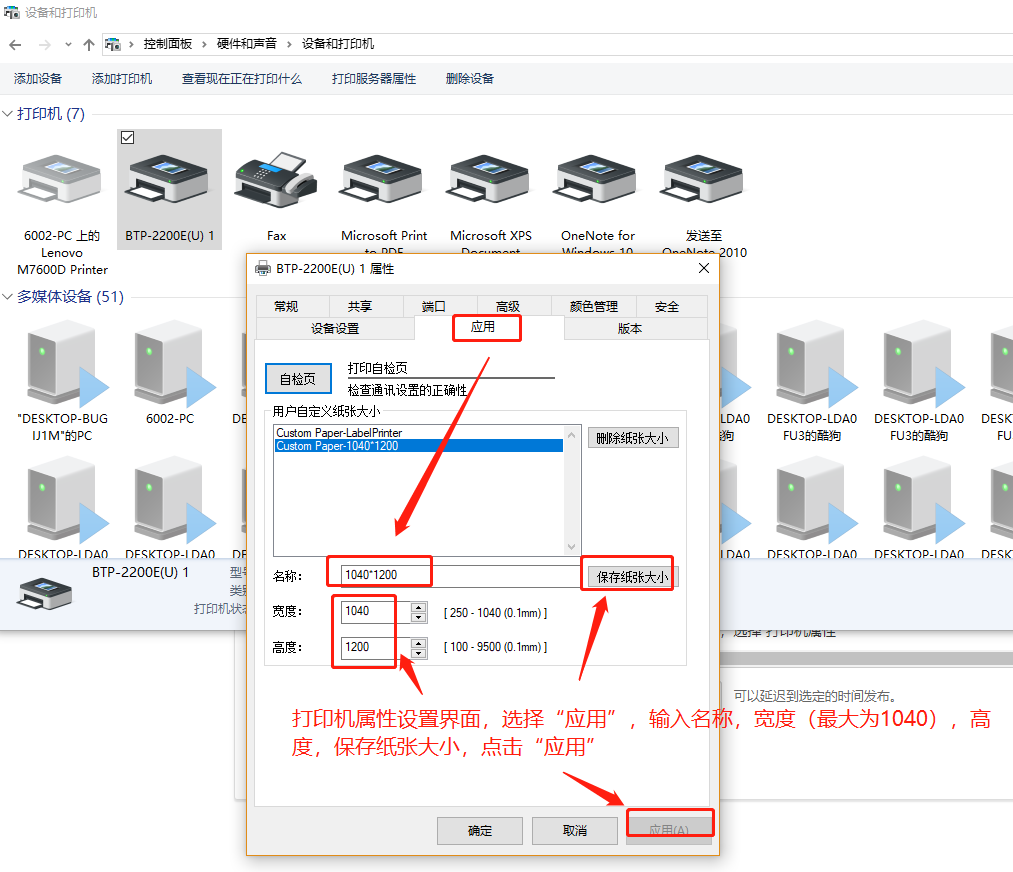The width and height of the screenshot is (1013, 872).
Task: Click the 宽度 width input field
Action: coord(376,612)
